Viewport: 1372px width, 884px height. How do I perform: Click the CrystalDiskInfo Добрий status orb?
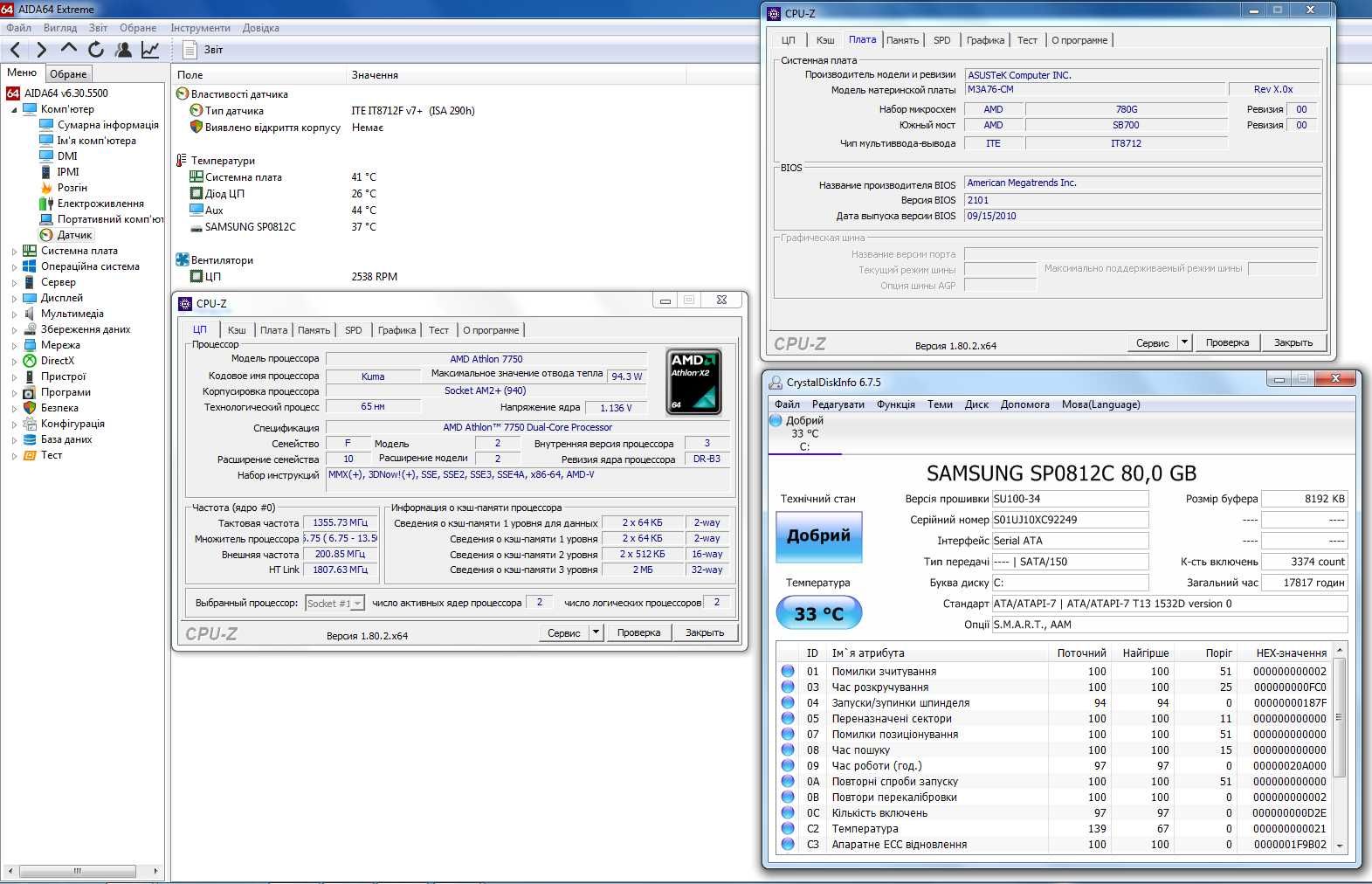[x=776, y=420]
